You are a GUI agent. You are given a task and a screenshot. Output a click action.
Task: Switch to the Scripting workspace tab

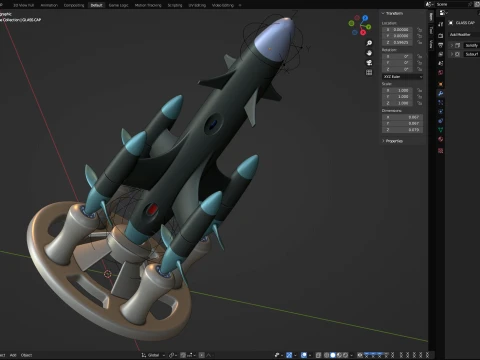[x=175, y=5]
